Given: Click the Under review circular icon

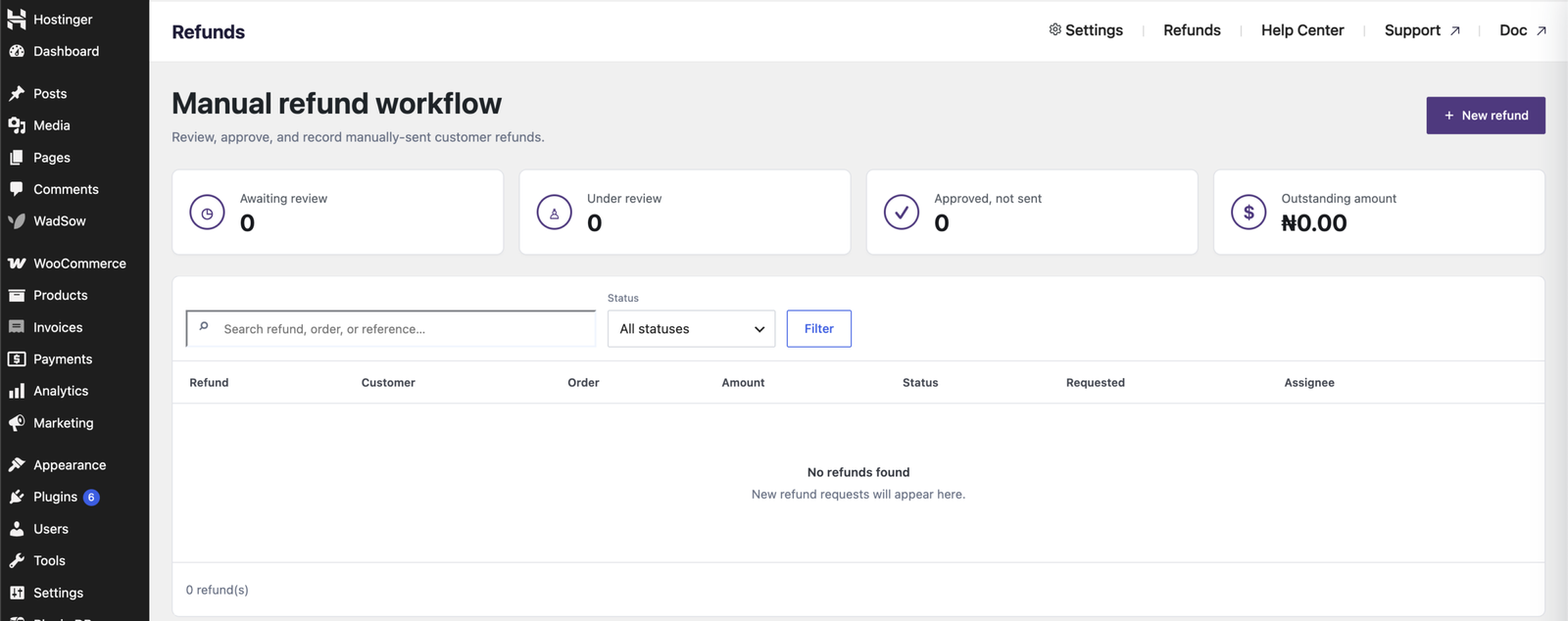Looking at the screenshot, I should 554,213.
